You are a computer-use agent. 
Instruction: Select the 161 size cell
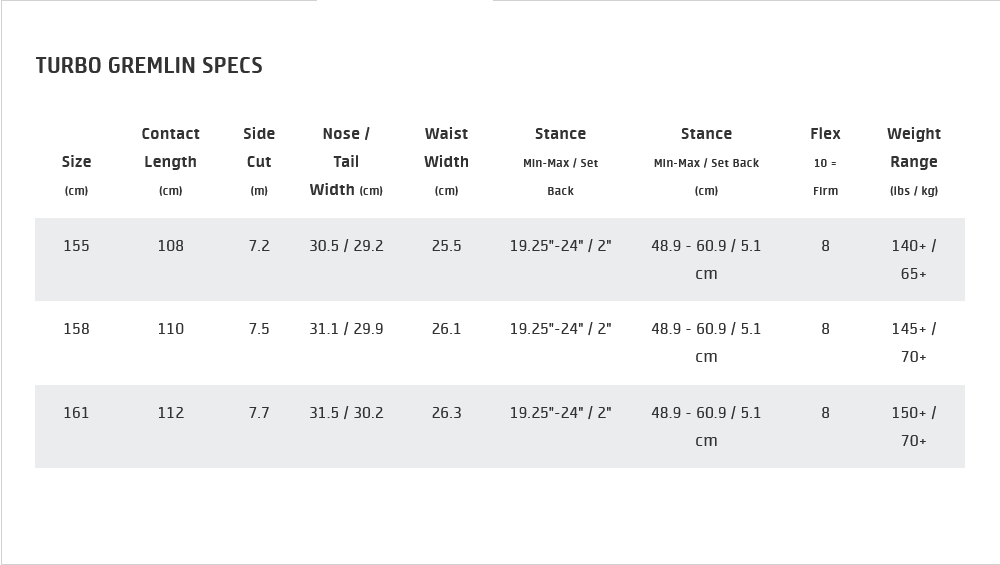[x=76, y=413]
